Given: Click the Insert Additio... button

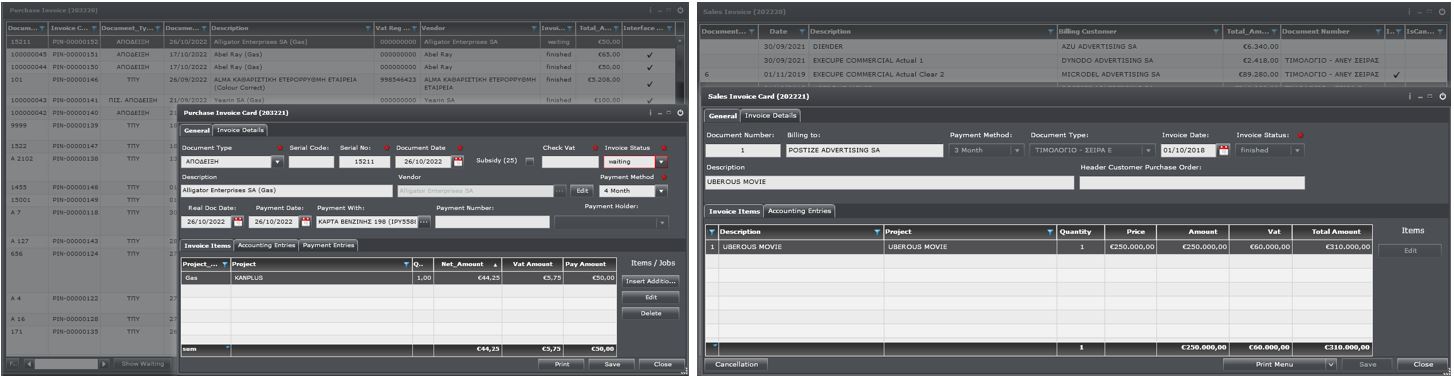Looking at the screenshot, I should coord(651,281).
